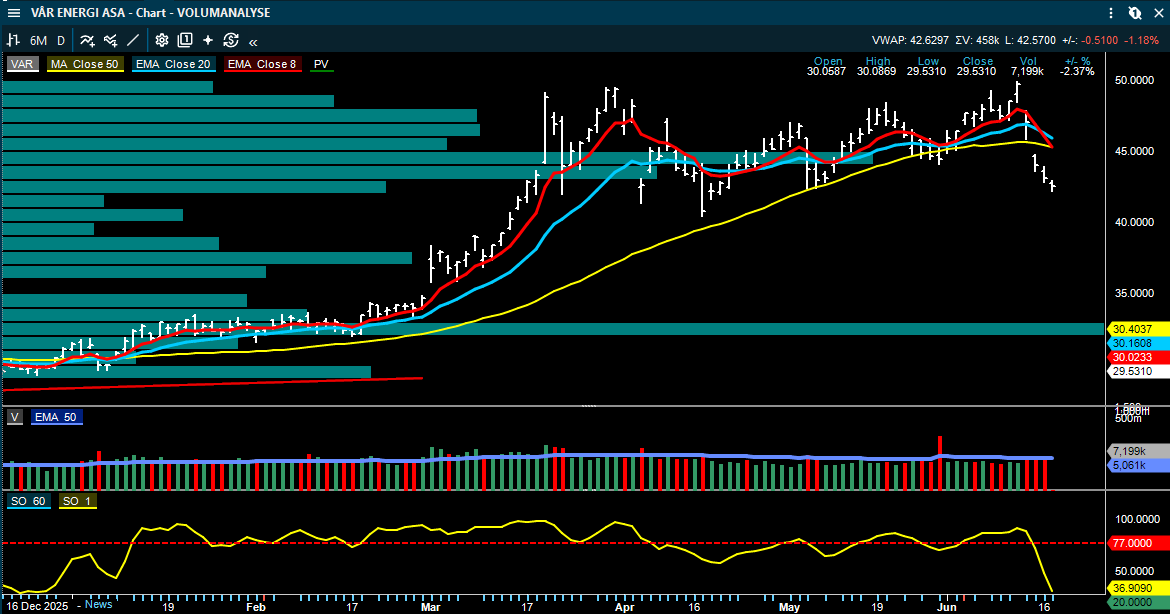Click the 29.5310 white price tag
This screenshot has height=614, width=1170.
(1137, 372)
